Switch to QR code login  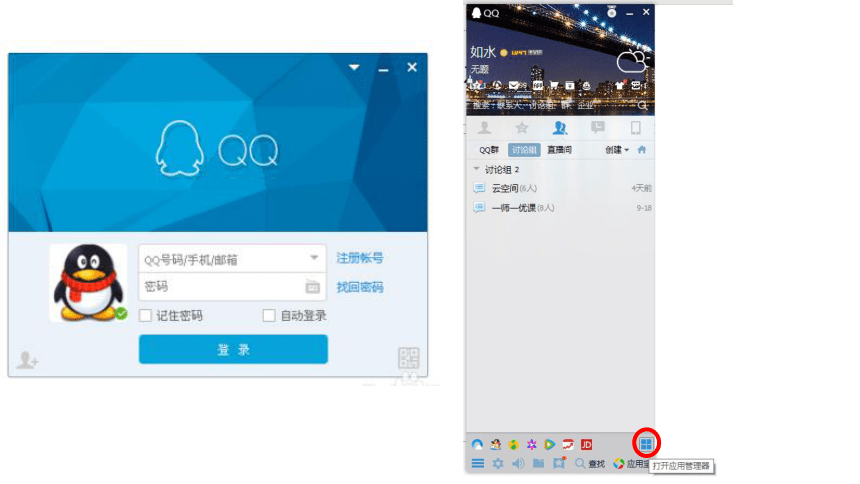tap(409, 358)
